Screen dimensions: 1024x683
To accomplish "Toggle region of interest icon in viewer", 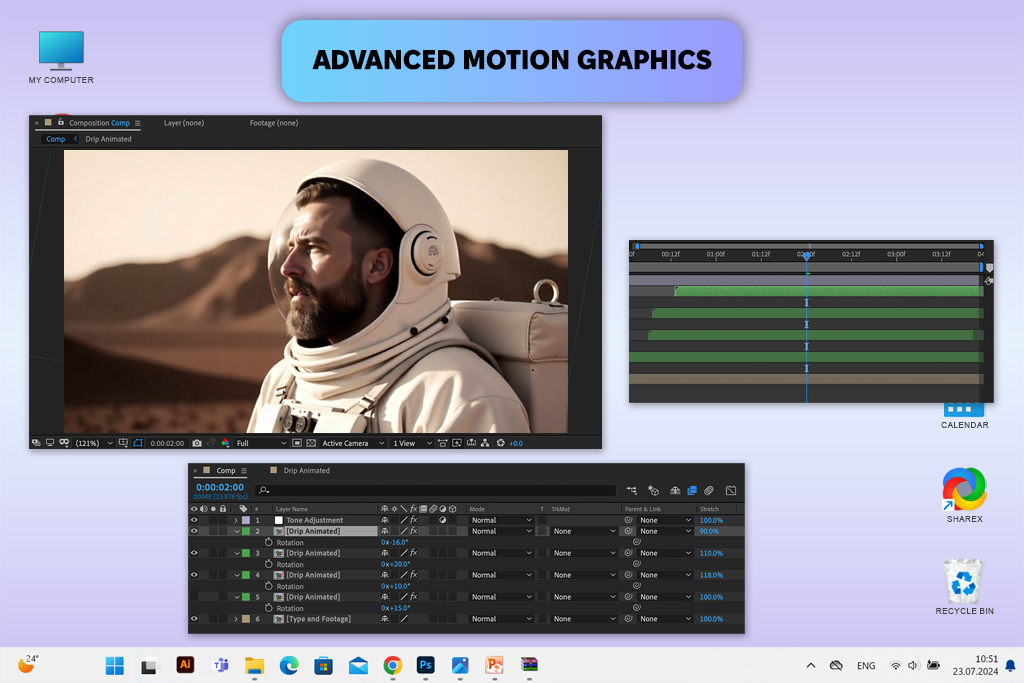I will click(296, 443).
